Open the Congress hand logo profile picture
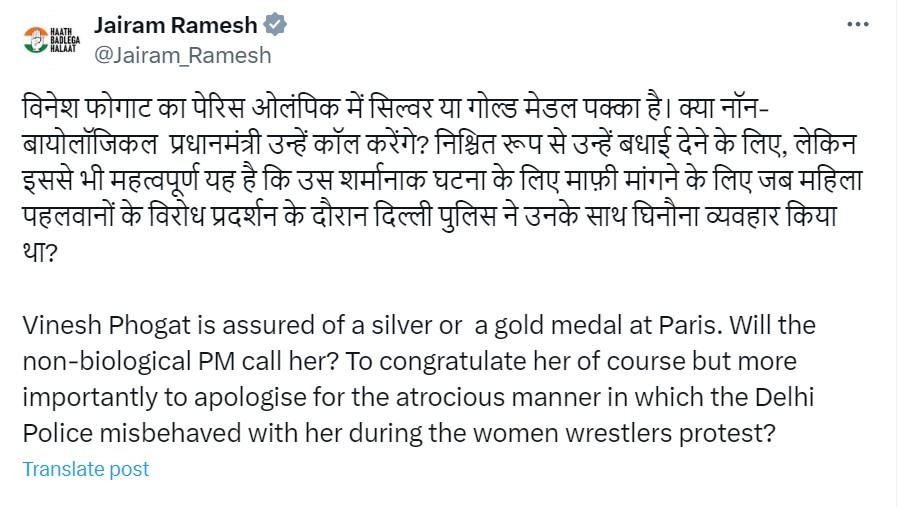Screen dimensions: 898x507 (x=50, y=40)
